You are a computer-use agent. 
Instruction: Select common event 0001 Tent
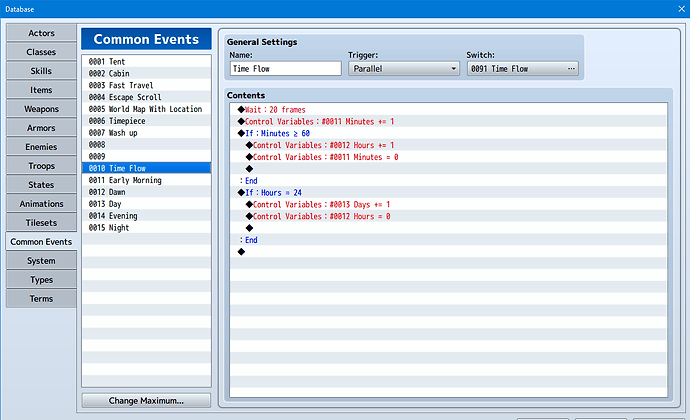tap(146, 62)
